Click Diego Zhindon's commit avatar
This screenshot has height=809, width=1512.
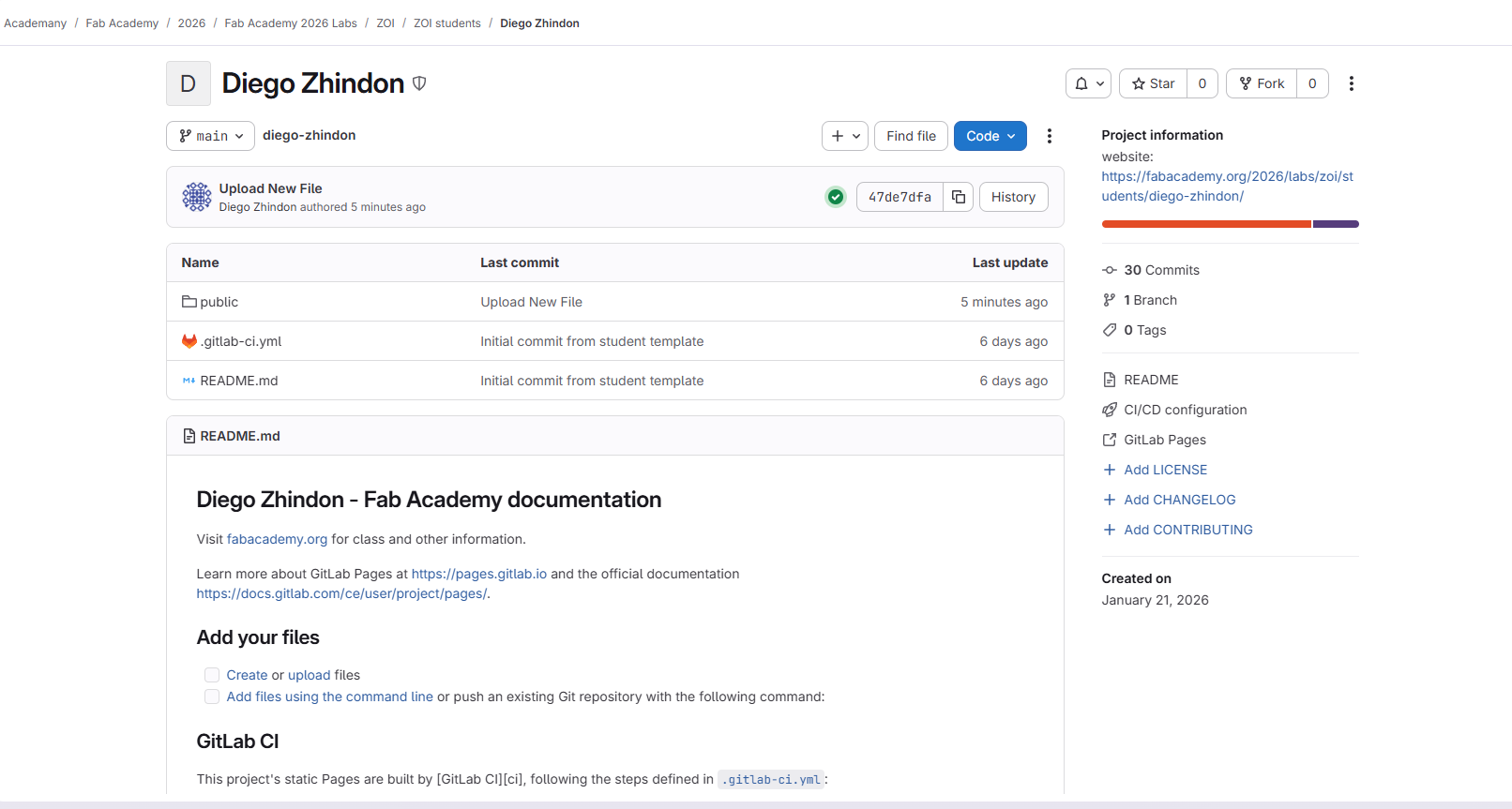197,197
